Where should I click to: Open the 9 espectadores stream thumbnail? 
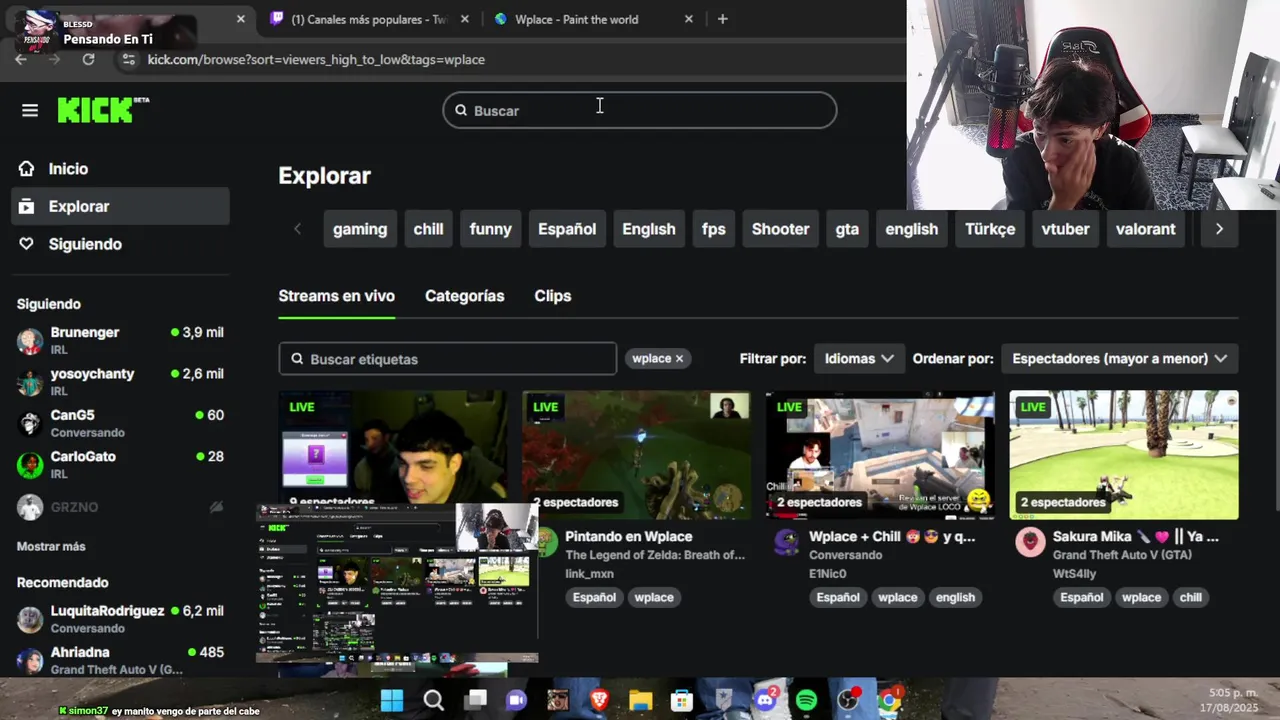pos(392,447)
